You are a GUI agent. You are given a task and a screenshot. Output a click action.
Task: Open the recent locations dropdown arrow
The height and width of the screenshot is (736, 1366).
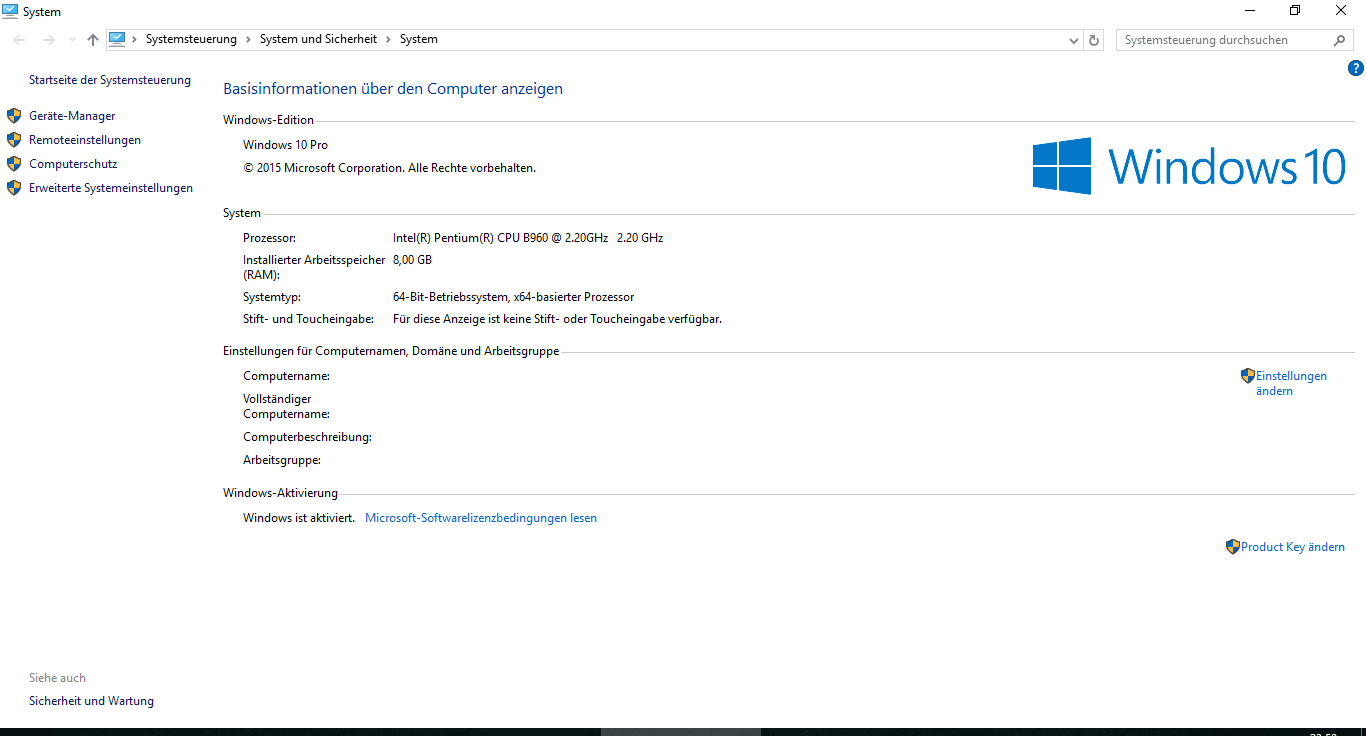pos(71,40)
